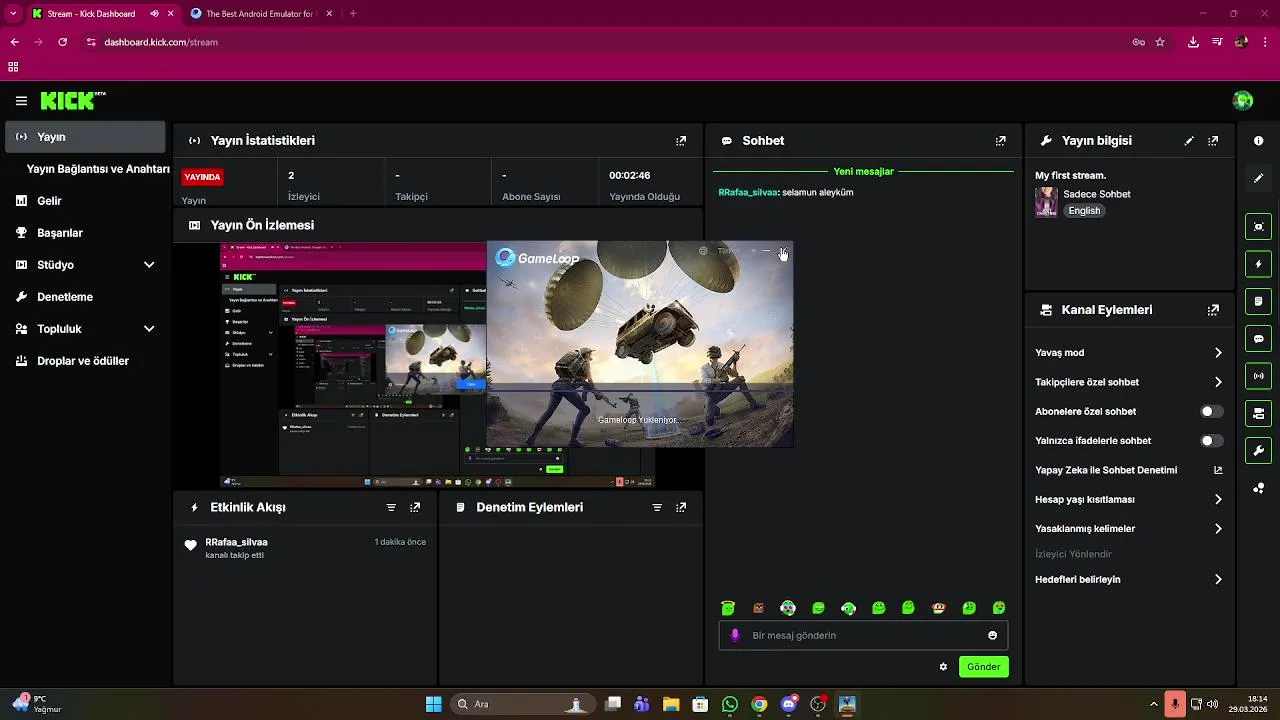Screen dimensions: 1280x720
Task: Select Yayın in the sidebar
Action: [x=85, y=137]
